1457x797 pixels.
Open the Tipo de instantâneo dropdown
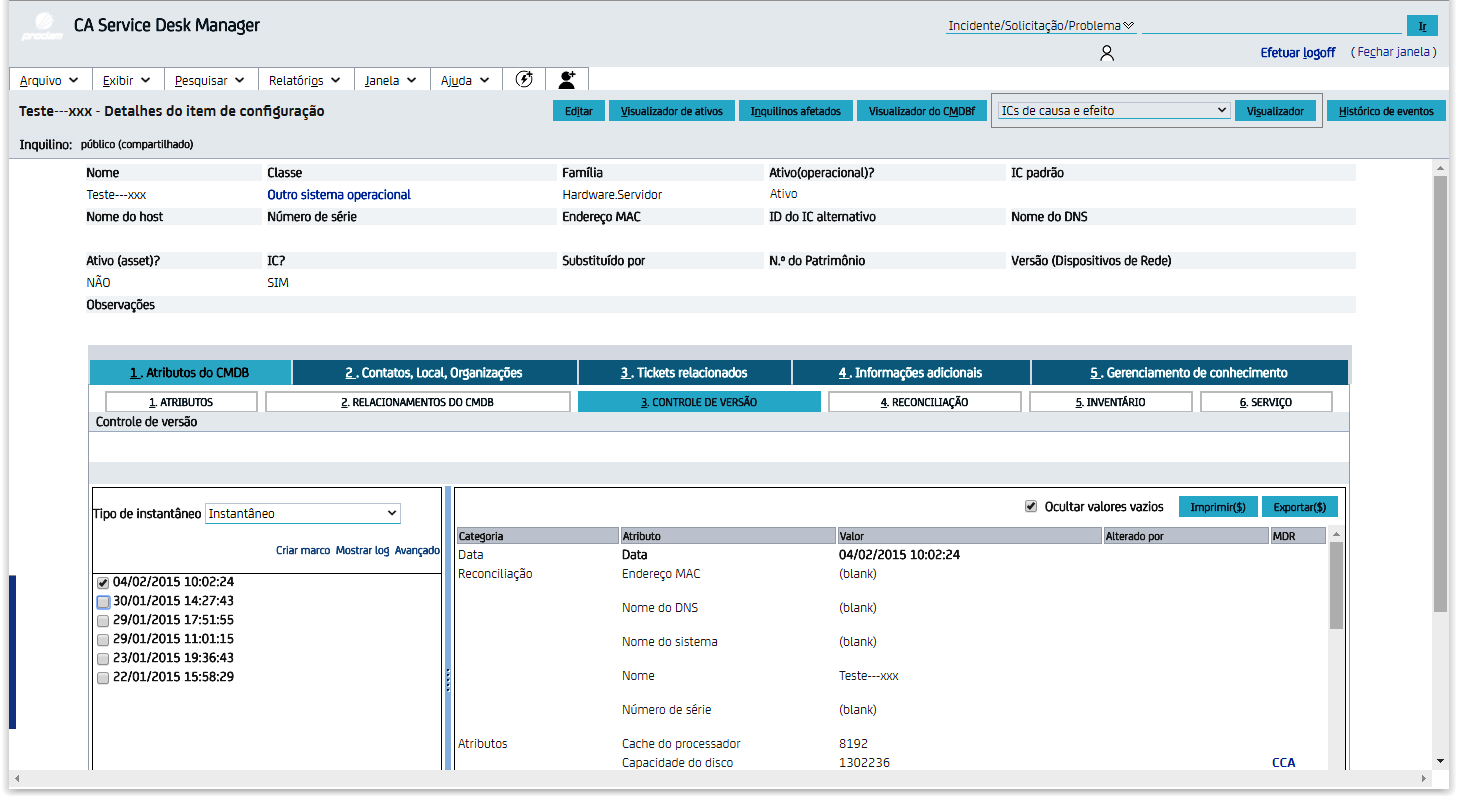(303, 513)
